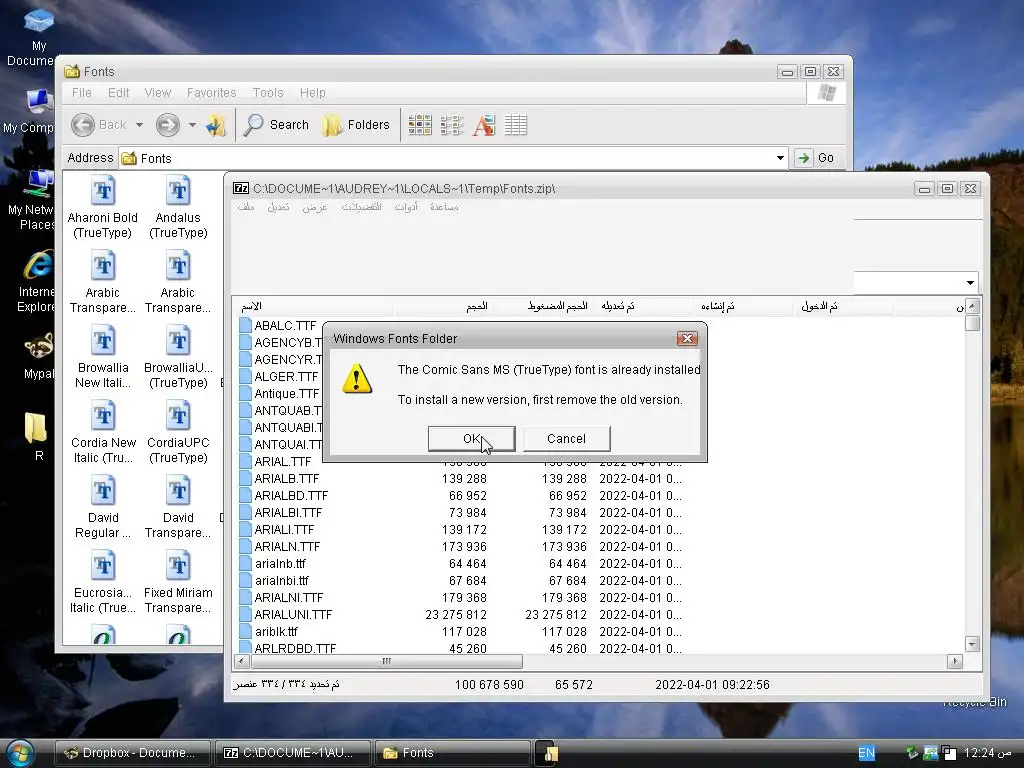Open the Help menu in Fonts window

312,93
